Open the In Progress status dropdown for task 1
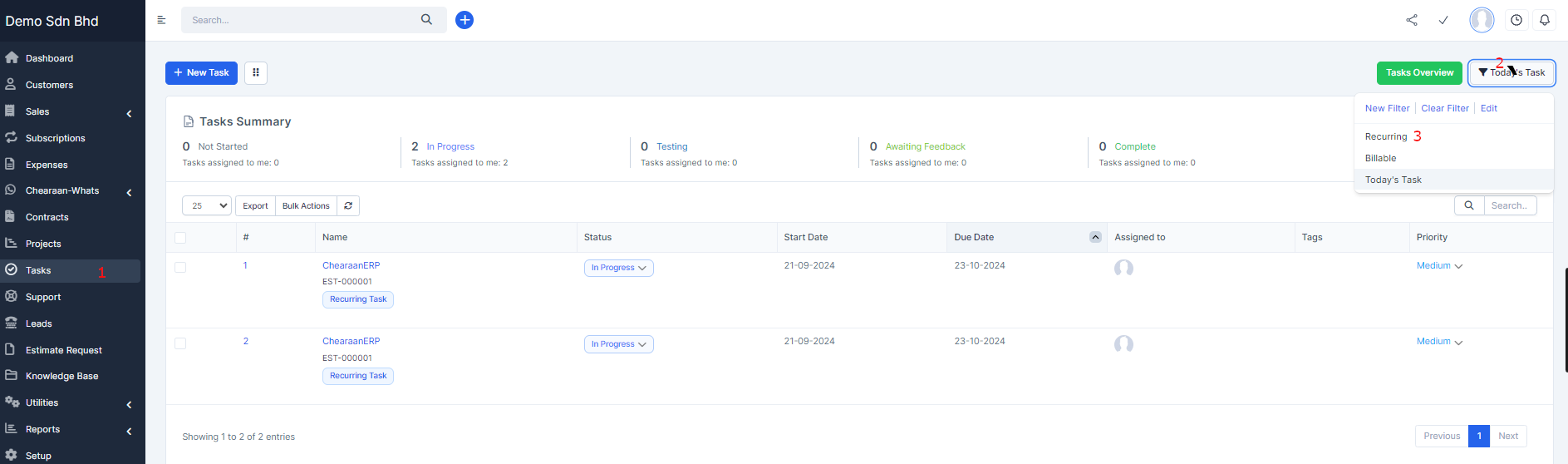Image resolution: width=1568 pixels, height=464 pixels. pyautogui.click(x=618, y=268)
